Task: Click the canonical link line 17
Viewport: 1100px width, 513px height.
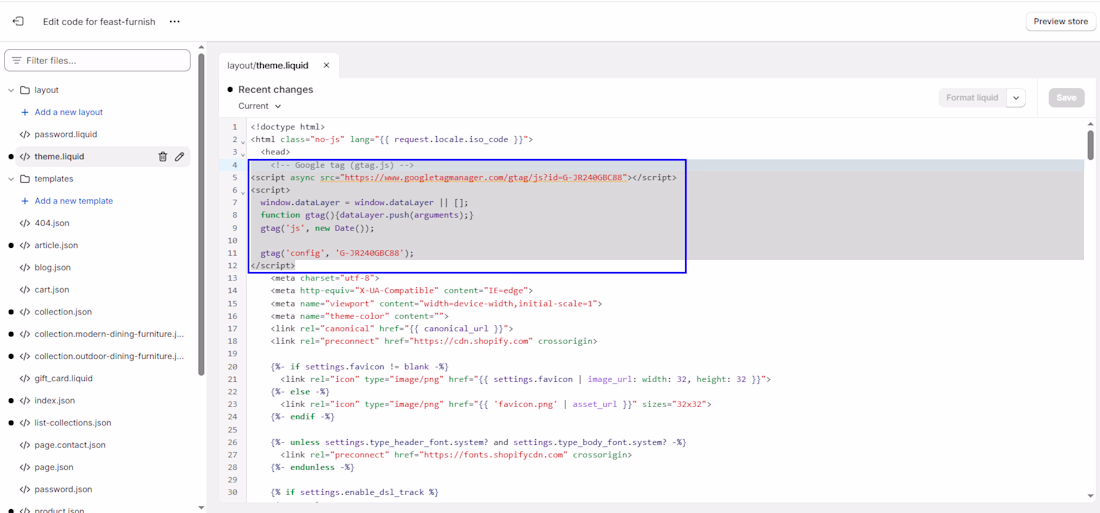Action: (x=391, y=328)
